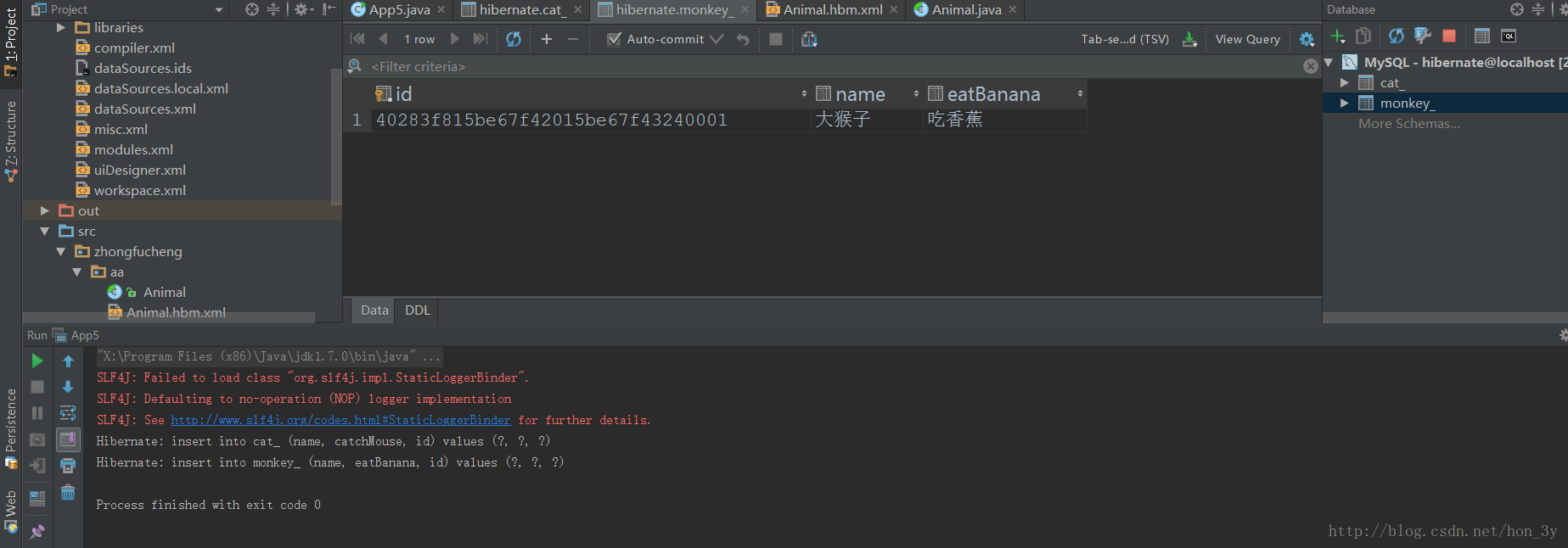This screenshot has height=548, width=1568.
Task: Click the pause output icon in Run panel
Action: (37, 413)
